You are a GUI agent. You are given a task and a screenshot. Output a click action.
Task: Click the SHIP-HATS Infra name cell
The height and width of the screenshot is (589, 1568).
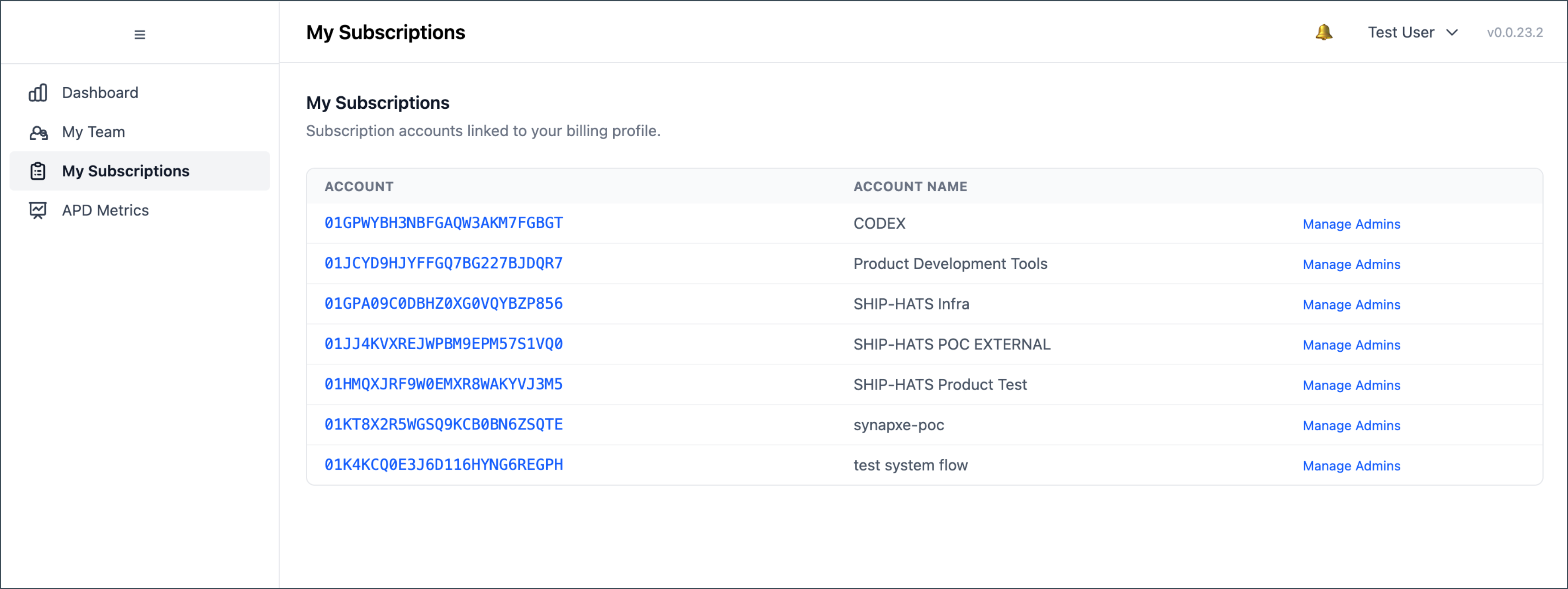click(x=911, y=304)
